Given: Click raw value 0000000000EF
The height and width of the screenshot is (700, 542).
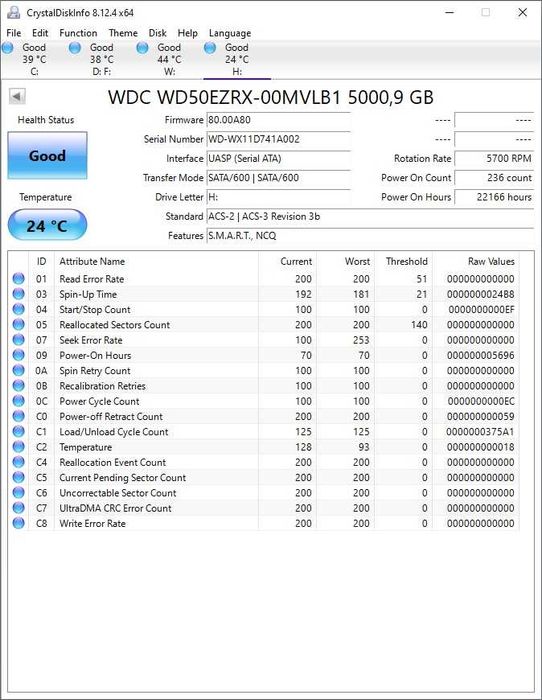Looking at the screenshot, I should (481, 309).
